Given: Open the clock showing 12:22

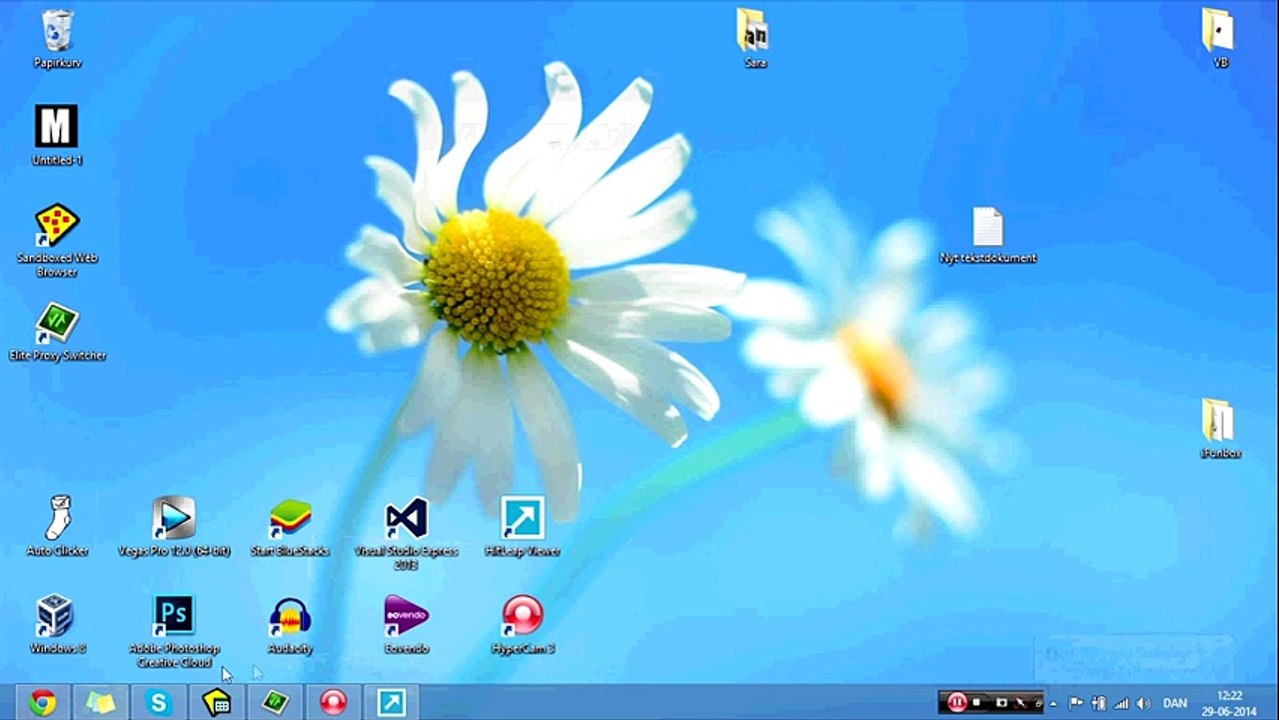Looking at the screenshot, I should pos(1229,703).
